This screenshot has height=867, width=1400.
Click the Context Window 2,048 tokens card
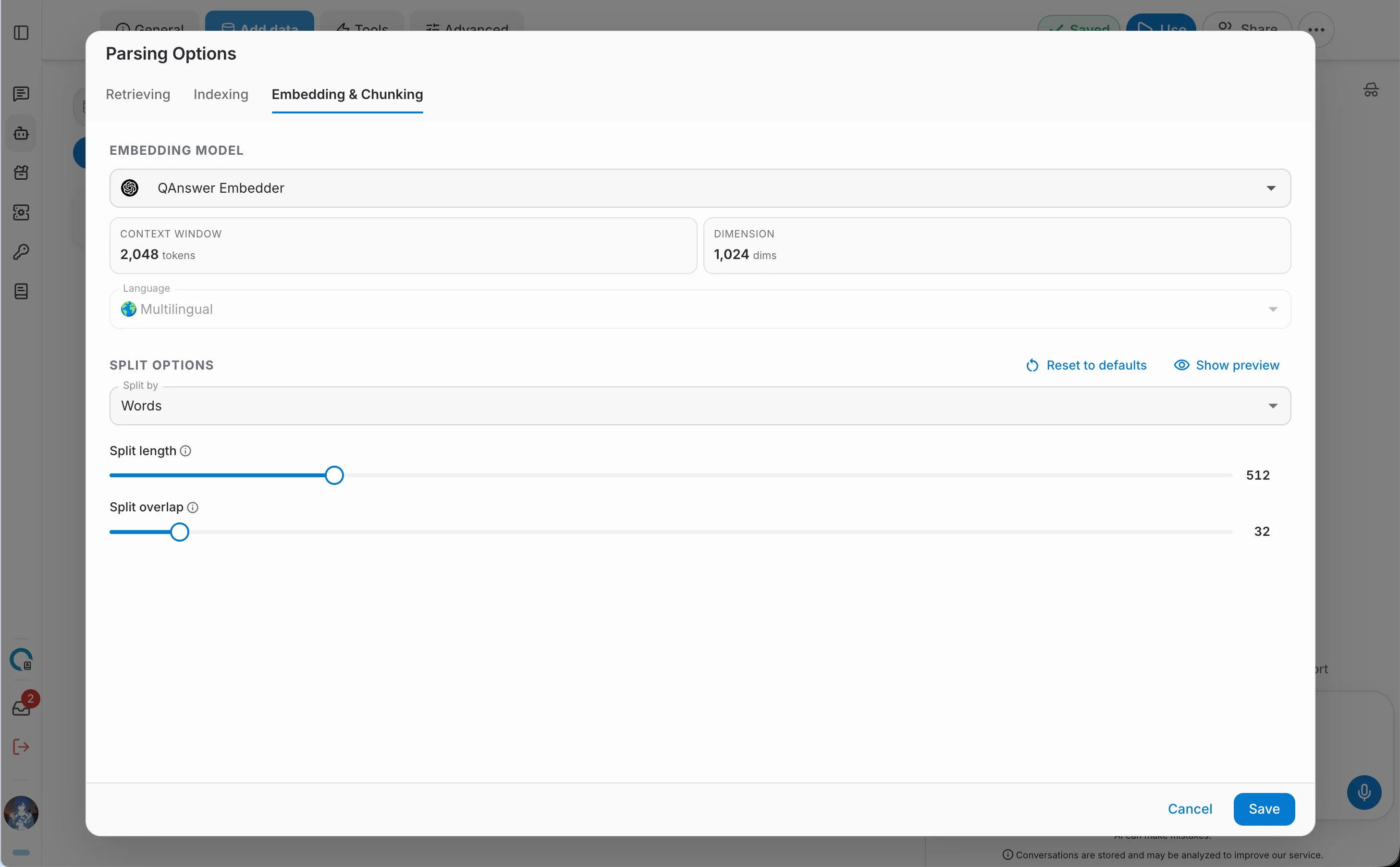click(x=404, y=246)
